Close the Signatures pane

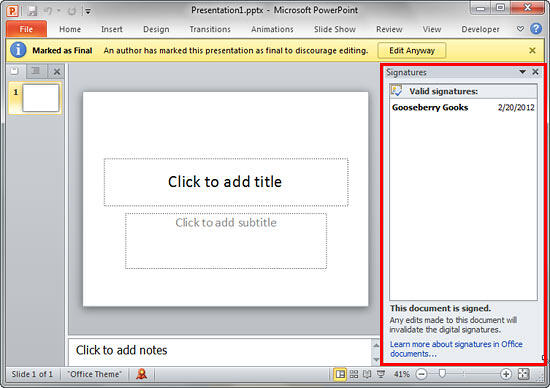coord(535,72)
